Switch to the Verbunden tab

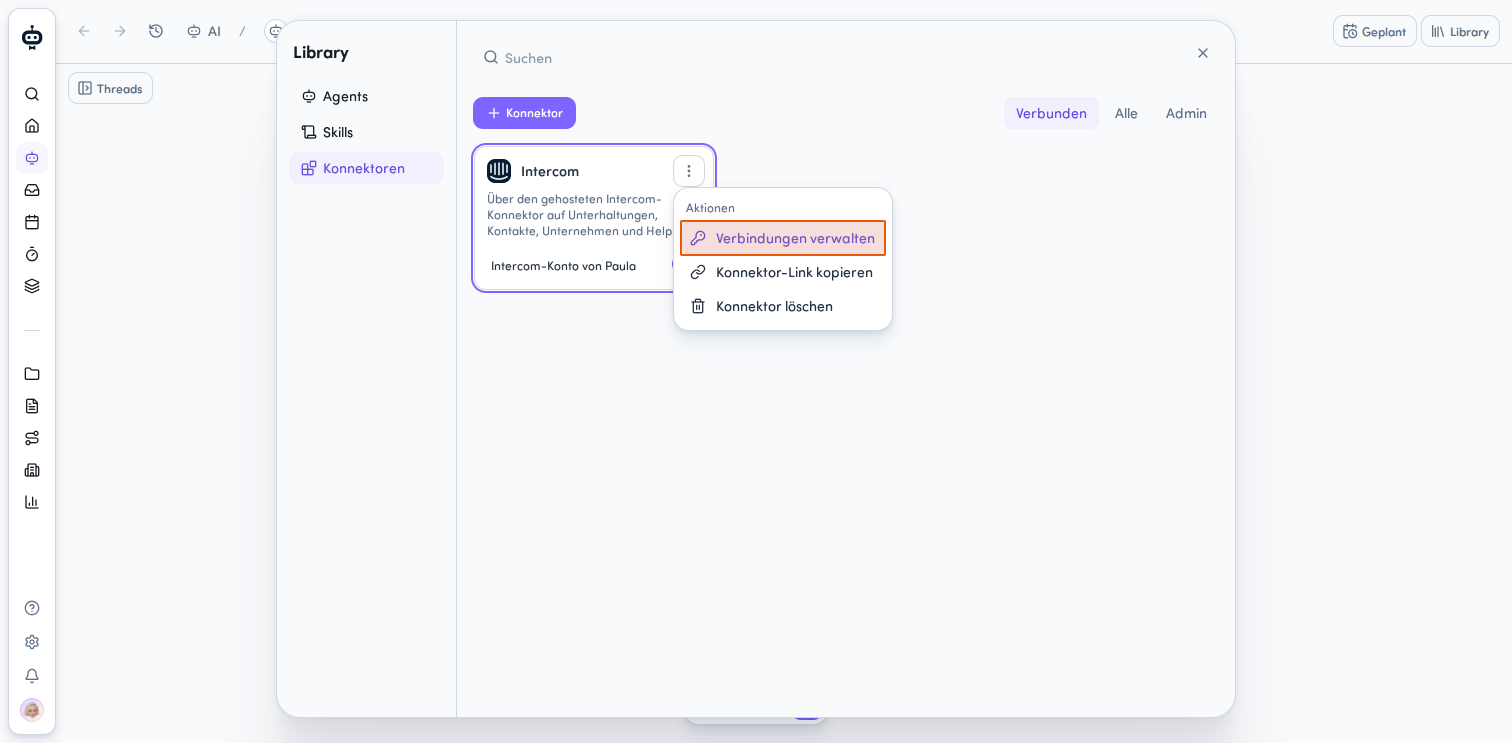[1051, 113]
